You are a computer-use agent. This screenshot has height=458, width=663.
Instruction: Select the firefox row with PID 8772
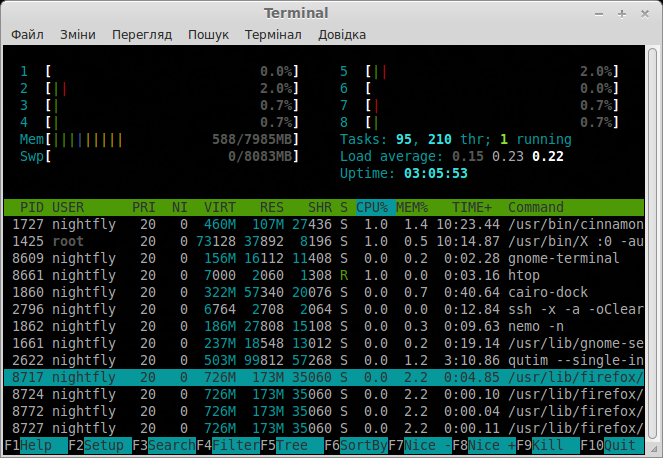tap(324, 411)
